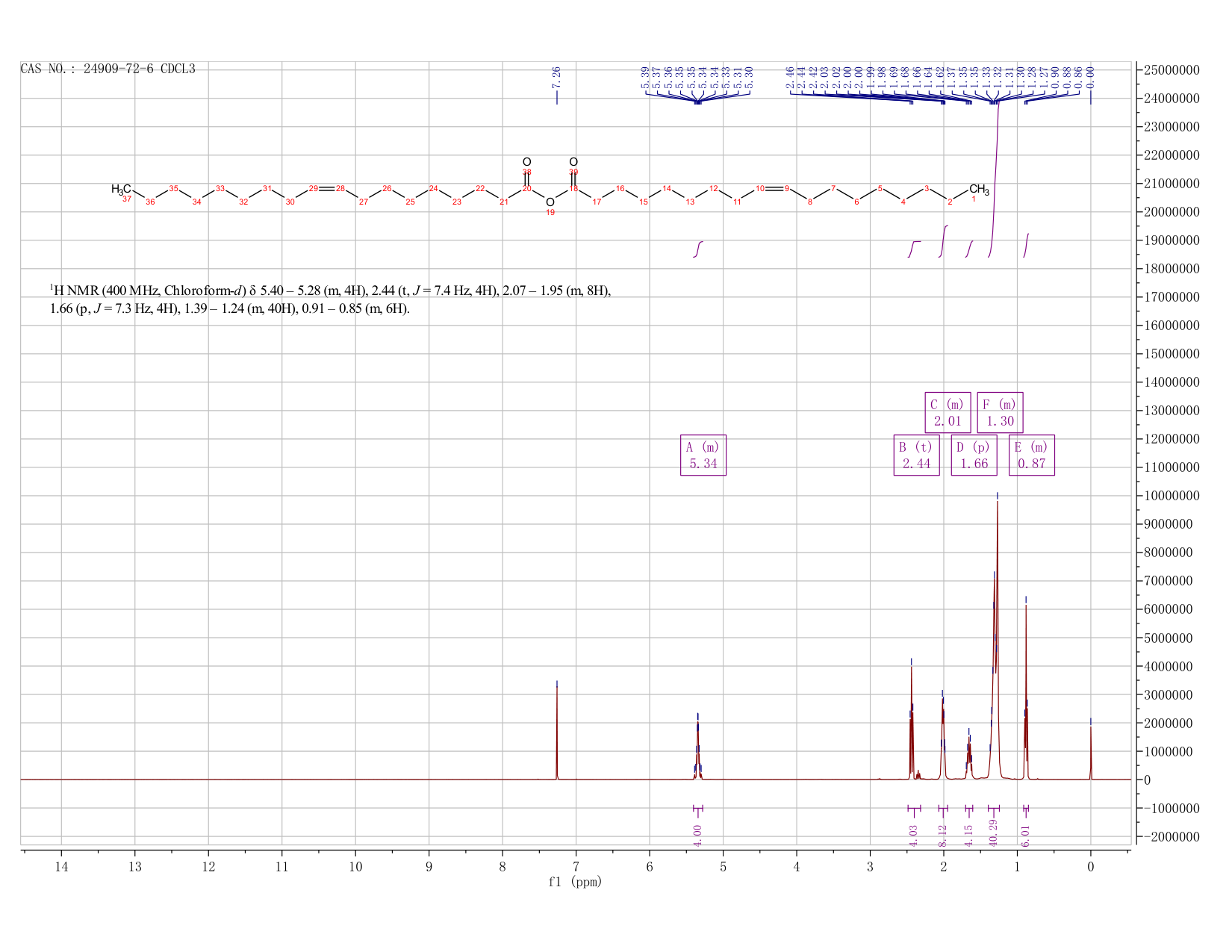This screenshot has height=952, width=1232.
Task: Click the integral value 8.12
Action: point(942,835)
